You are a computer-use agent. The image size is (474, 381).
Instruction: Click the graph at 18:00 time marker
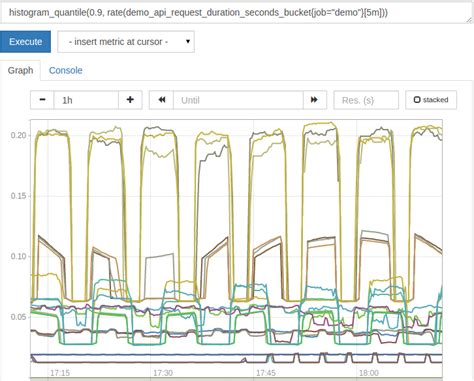(369, 373)
